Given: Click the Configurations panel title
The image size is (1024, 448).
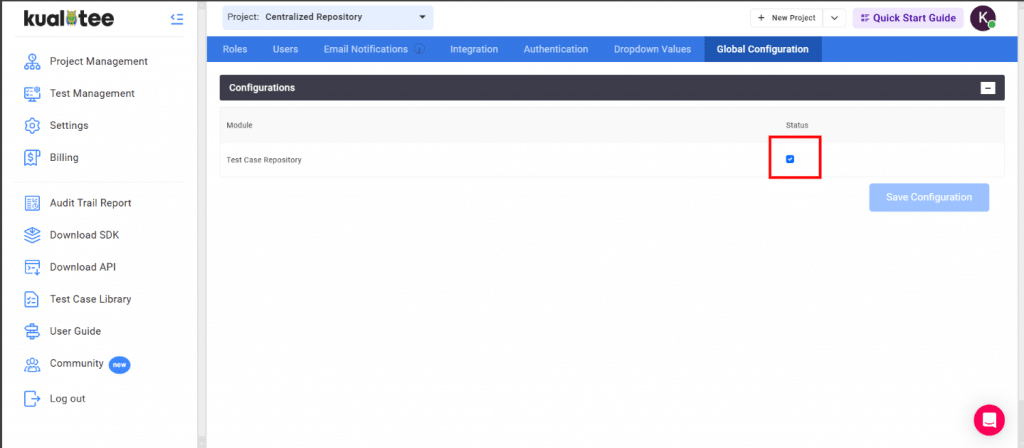Looking at the screenshot, I should (262, 88).
